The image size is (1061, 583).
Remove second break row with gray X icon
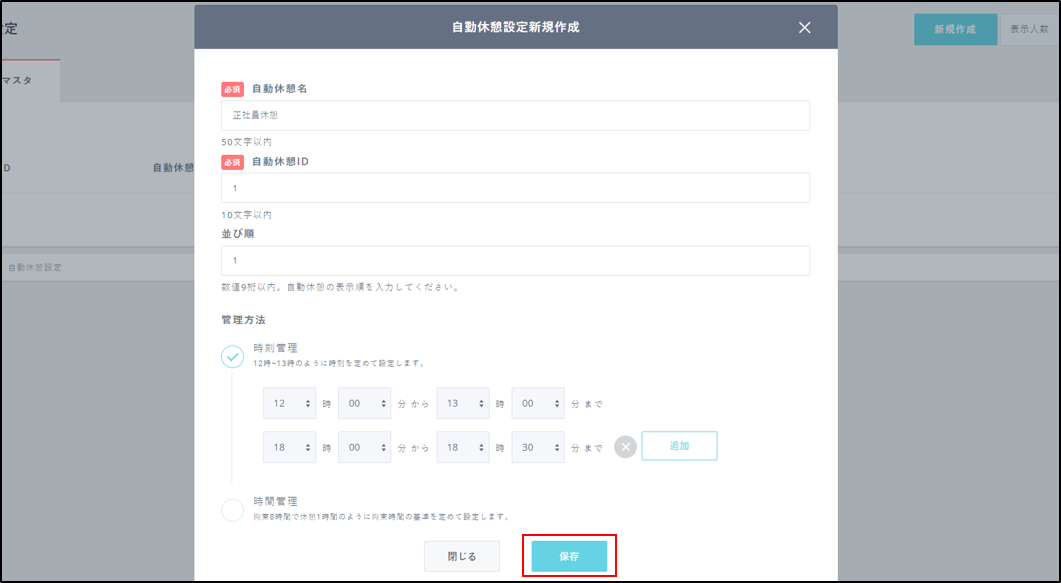pyautogui.click(x=625, y=447)
